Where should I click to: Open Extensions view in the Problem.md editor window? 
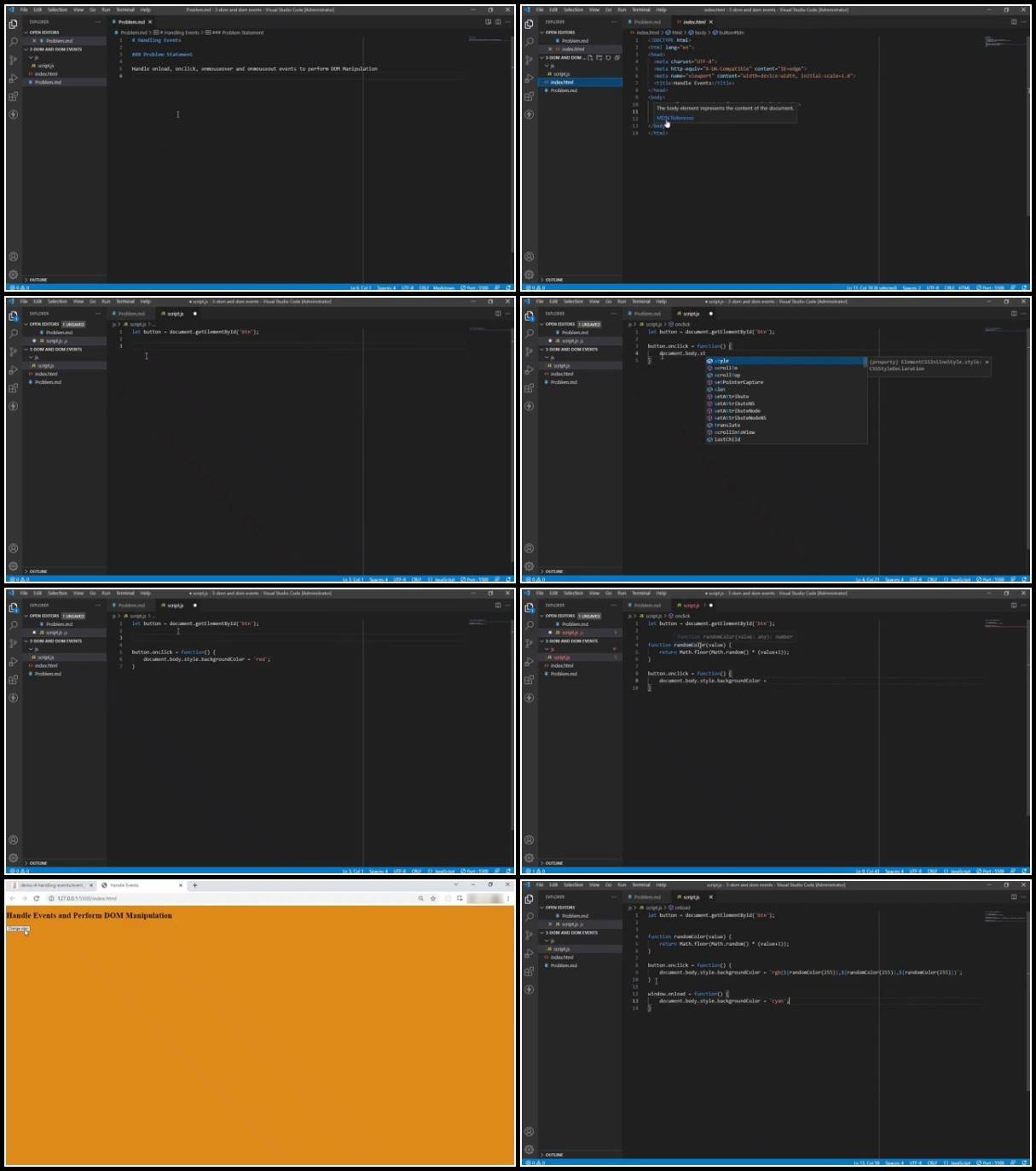tap(13, 96)
